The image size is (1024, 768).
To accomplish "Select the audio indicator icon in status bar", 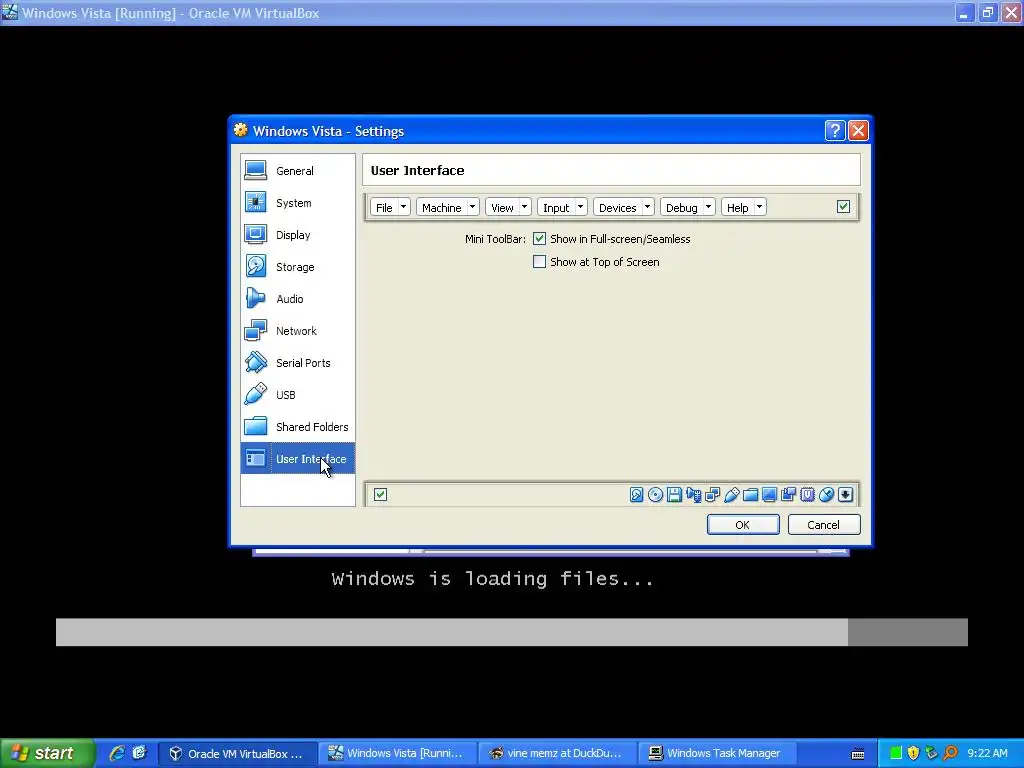I will (x=694, y=494).
